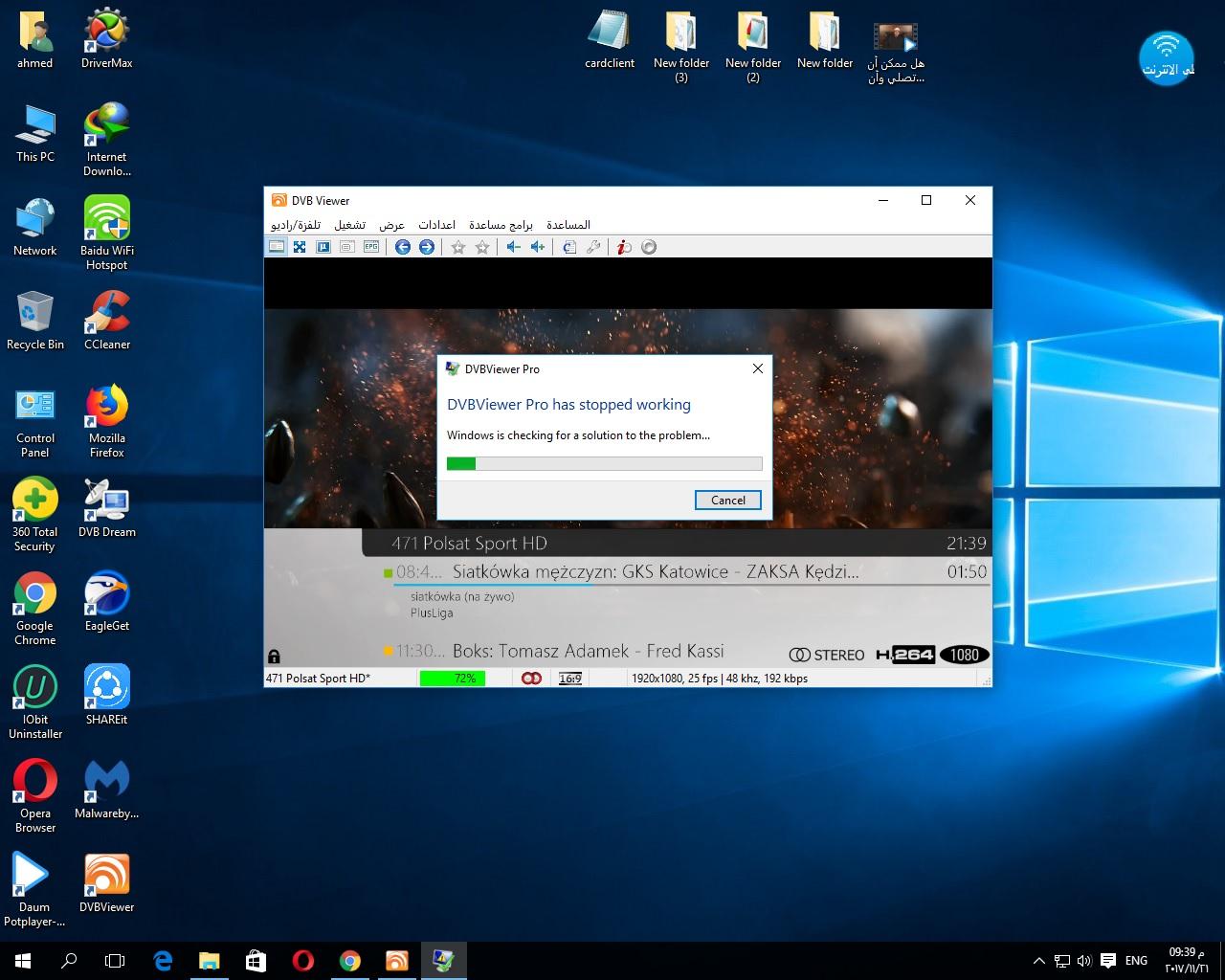Open the Mozilla Firefox desktop icon
Viewport: 1225px width, 980px height.
(x=107, y=421)
